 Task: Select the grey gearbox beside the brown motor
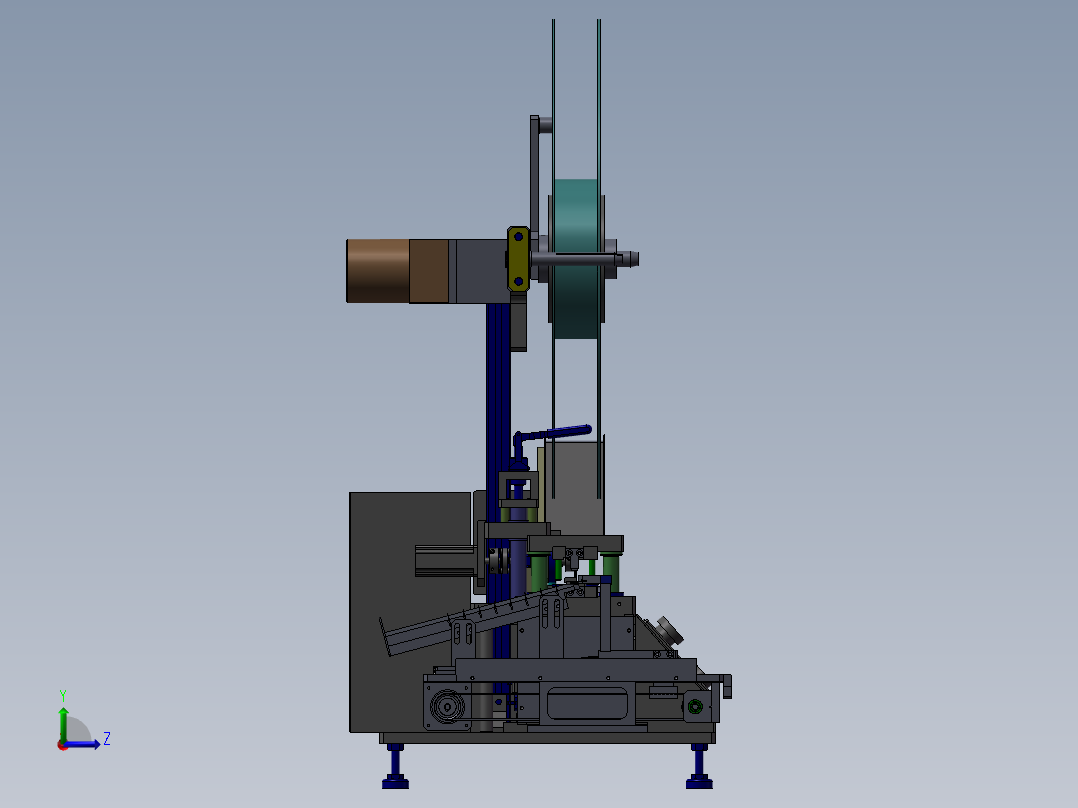point(481,271)
